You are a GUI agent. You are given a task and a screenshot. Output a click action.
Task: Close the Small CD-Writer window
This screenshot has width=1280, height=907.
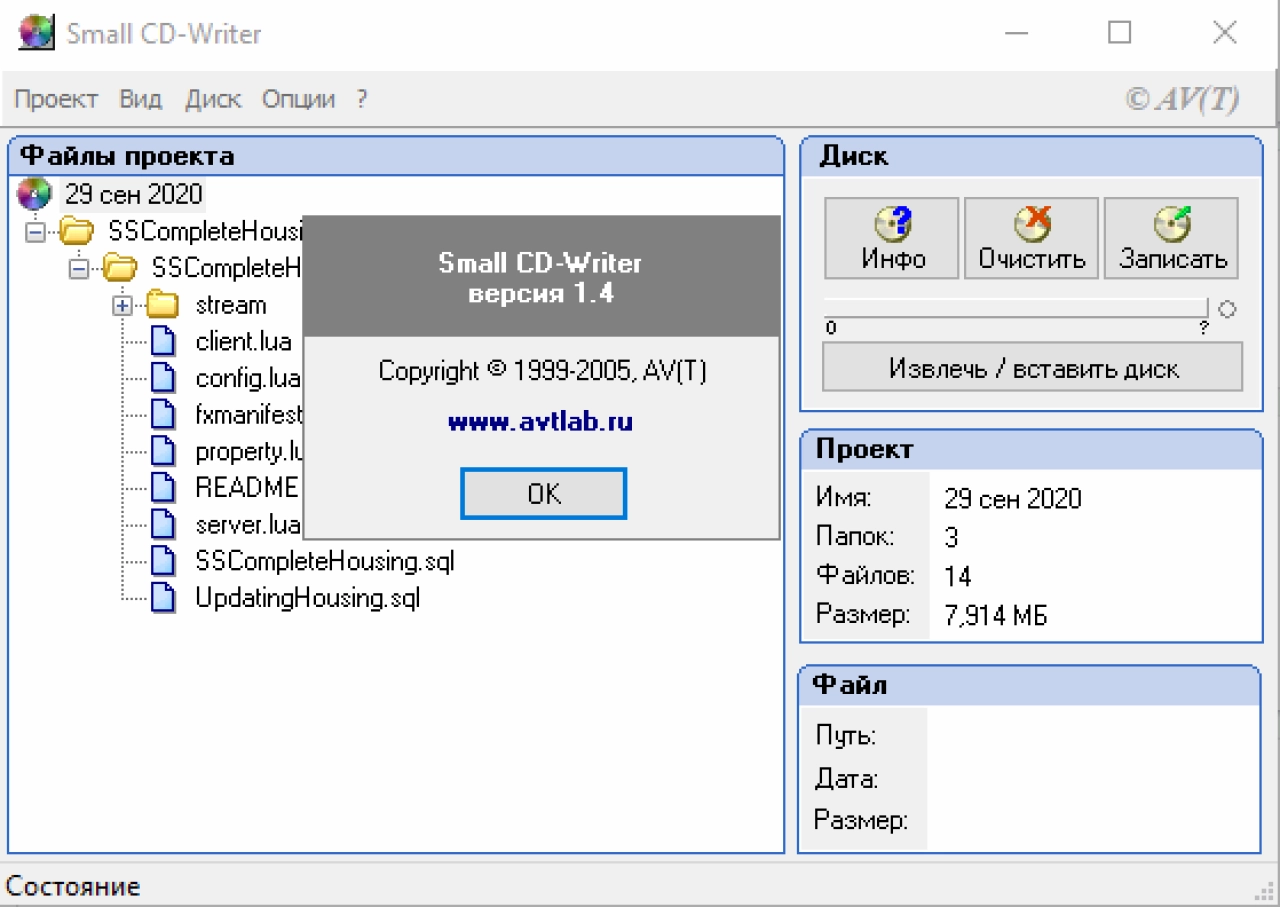click(x=1225, y=33)
